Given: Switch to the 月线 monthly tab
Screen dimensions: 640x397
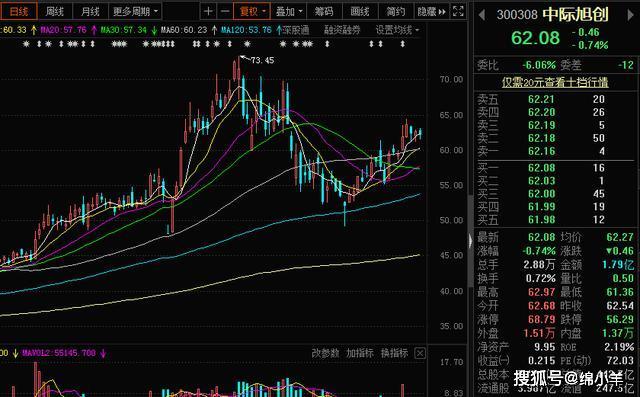Looking at the screenshot, I should [90, 11].
